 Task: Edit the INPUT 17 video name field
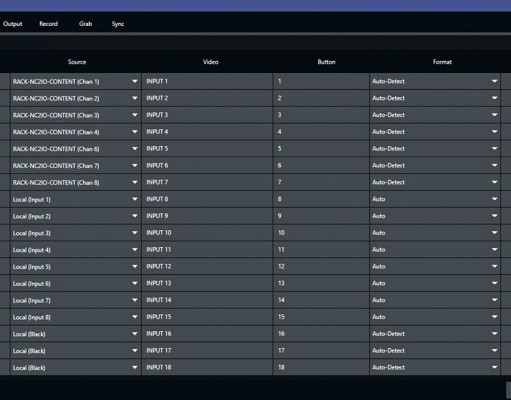coord(207,351)
